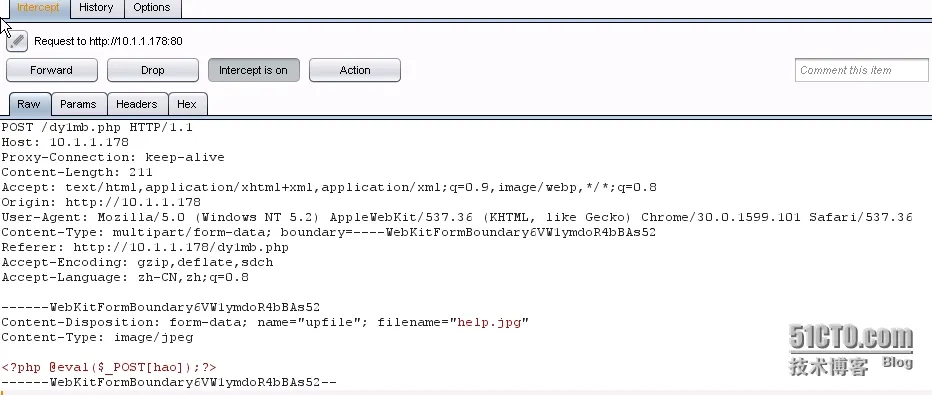Toggle the Intercept is on button

coord(254,70)
